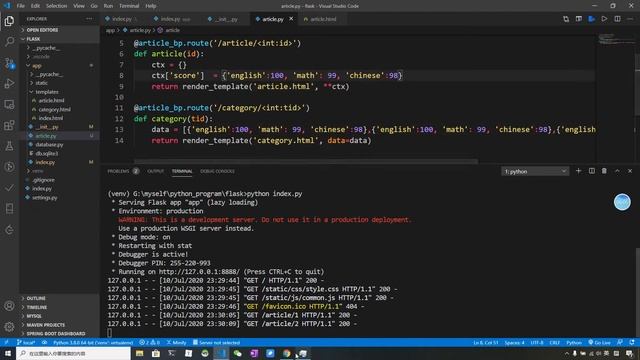Expand the OUTLINE section

[x=59, y=298]
